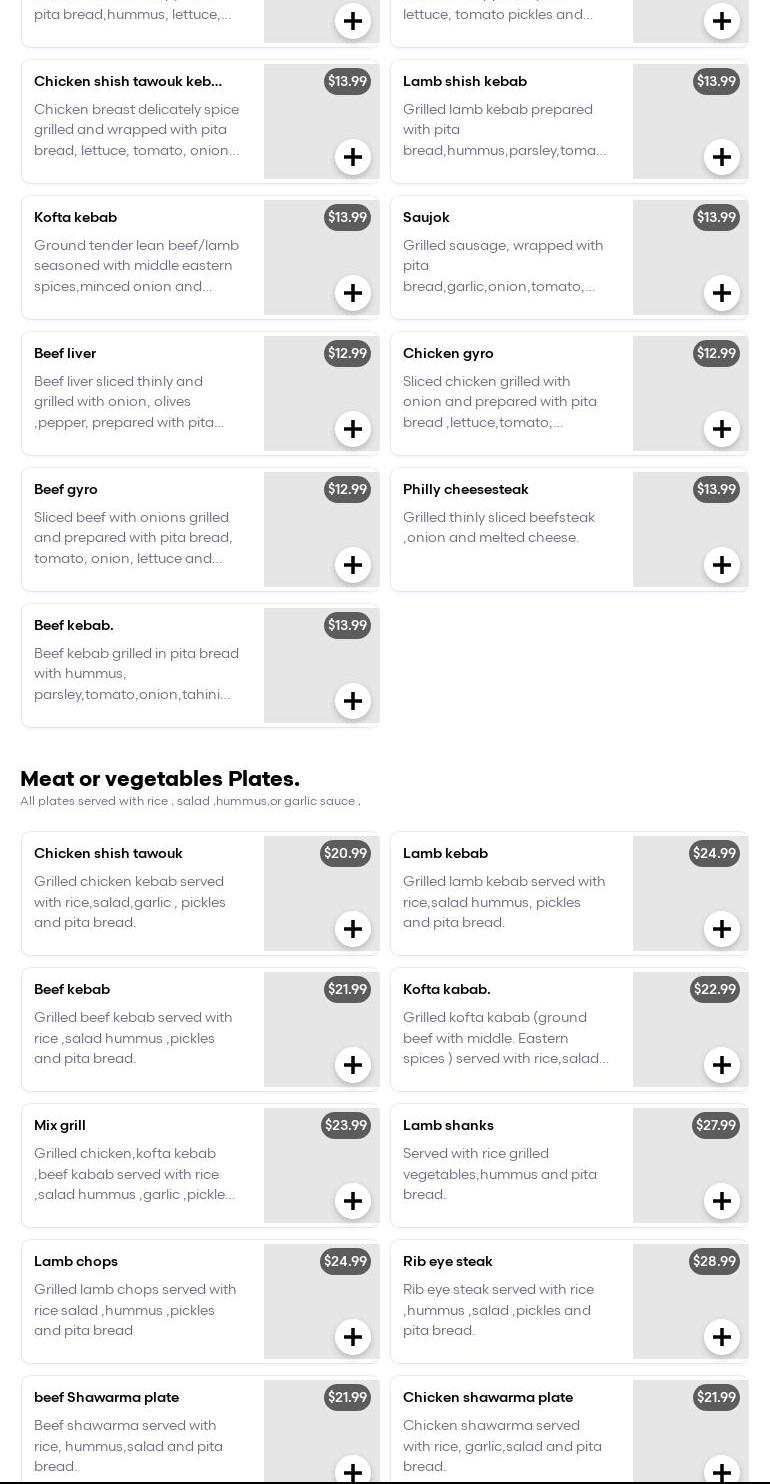Add Chicken shish tawouk kebab wrap to cart
Image resolution: width=770 pixels, height=1484 pixels.
pyautogui.click(x=353, y=157)
